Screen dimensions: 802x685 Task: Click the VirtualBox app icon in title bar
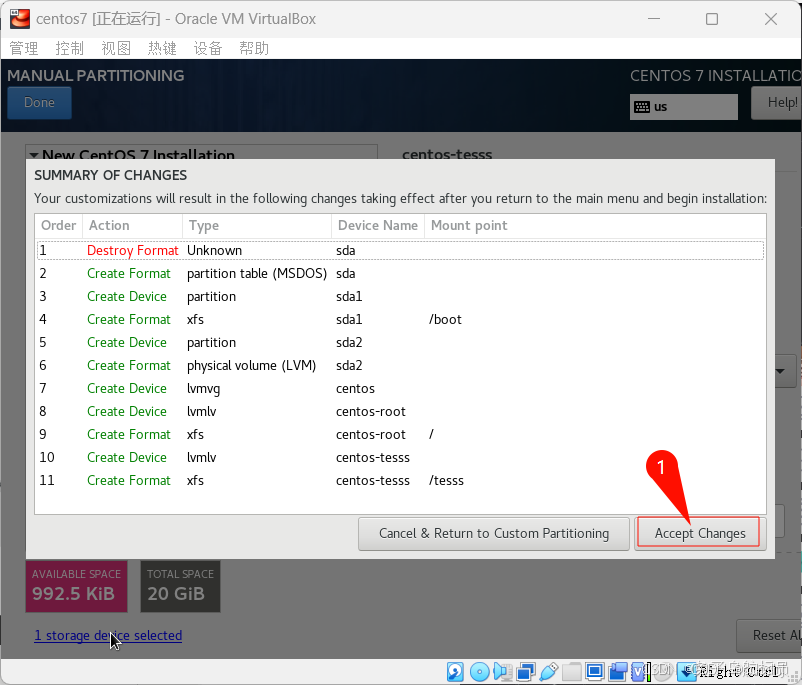click(x=20, y=19)
